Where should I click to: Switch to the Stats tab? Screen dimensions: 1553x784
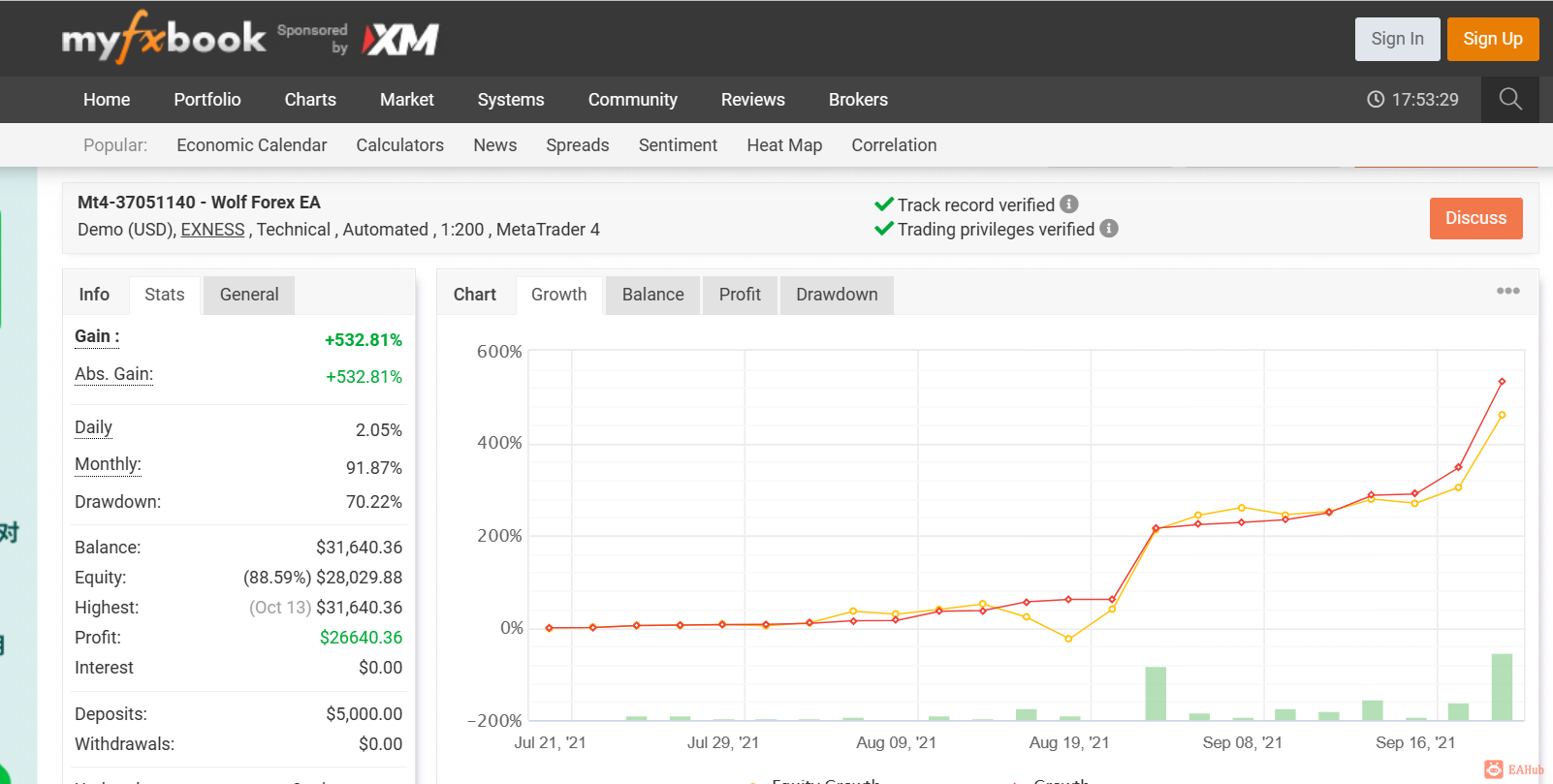(165, 295)
